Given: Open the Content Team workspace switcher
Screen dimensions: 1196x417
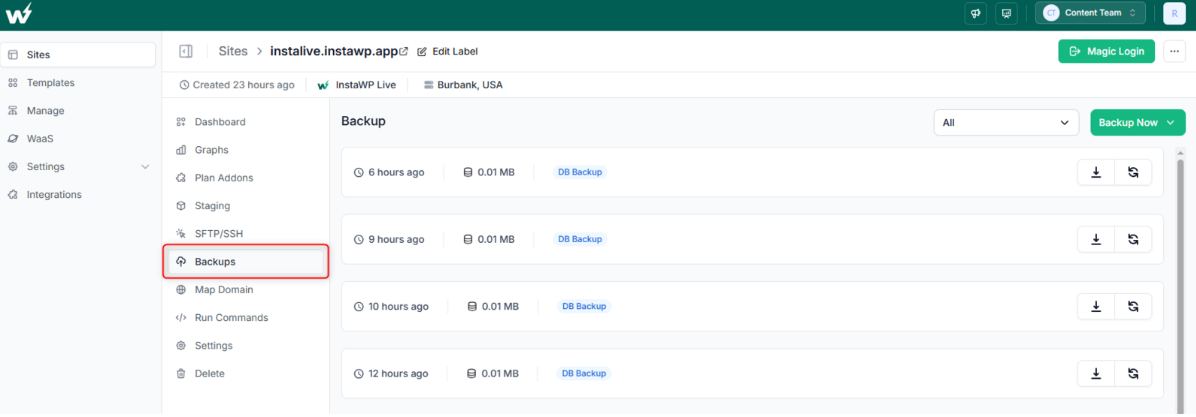Looking at the screenshot, I should click(x=1090, y=13).
